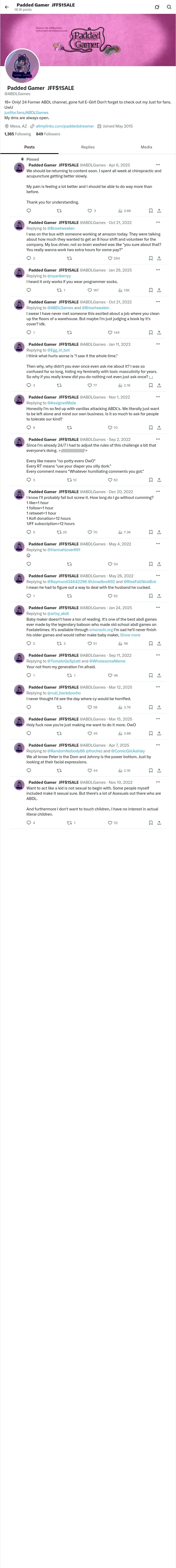
Task: Open the three-dot menu on Sep 2, 2022 post
Action: [x=158, y=439]
